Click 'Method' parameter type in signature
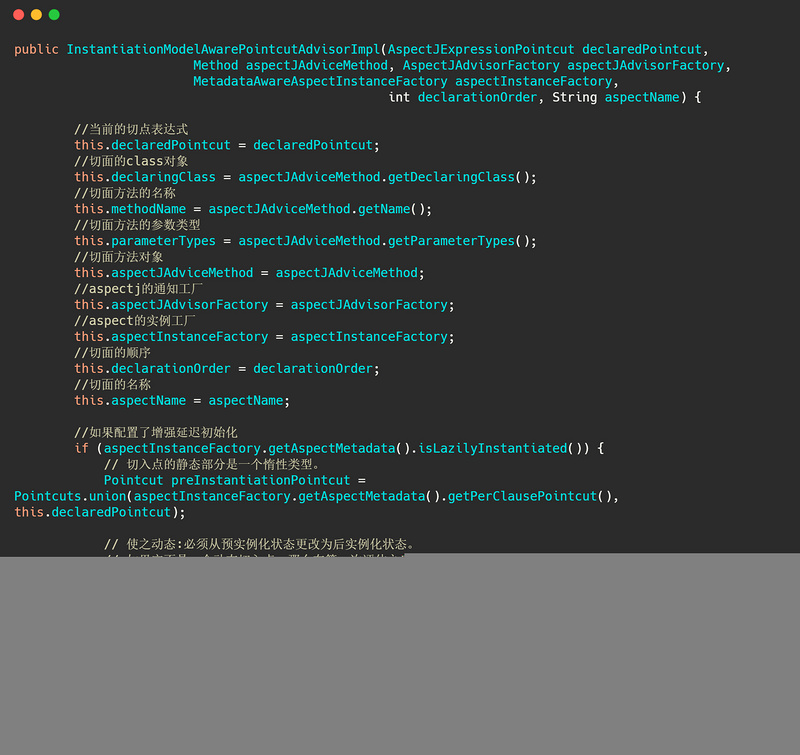800x755 pixels. coord(215,65)
